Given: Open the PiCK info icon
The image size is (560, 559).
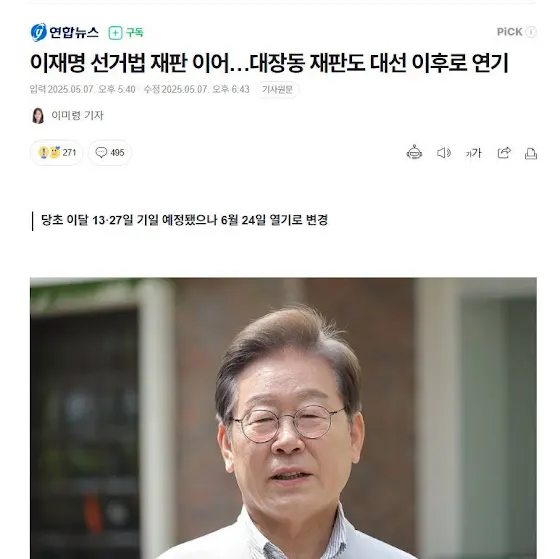Looking at the screenshot, I should 531,32.
